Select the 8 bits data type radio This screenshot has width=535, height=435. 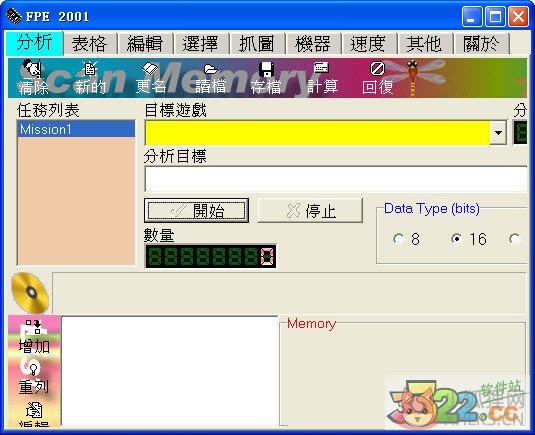click(x=398, y=239)
